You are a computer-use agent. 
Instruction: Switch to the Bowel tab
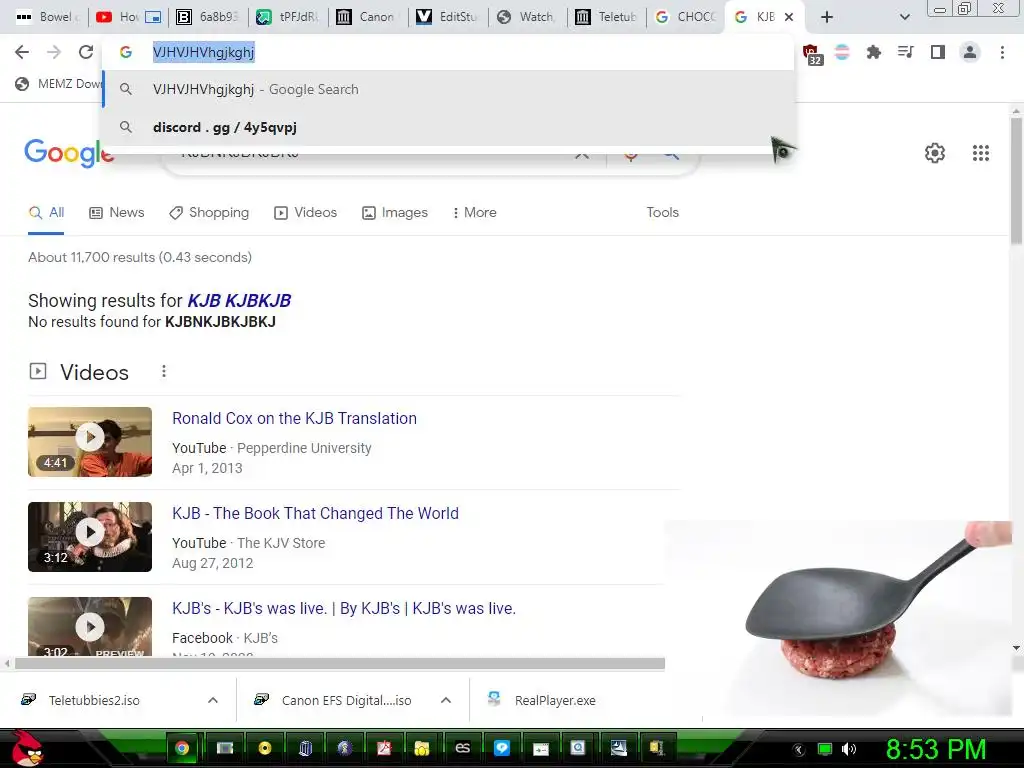46,17
